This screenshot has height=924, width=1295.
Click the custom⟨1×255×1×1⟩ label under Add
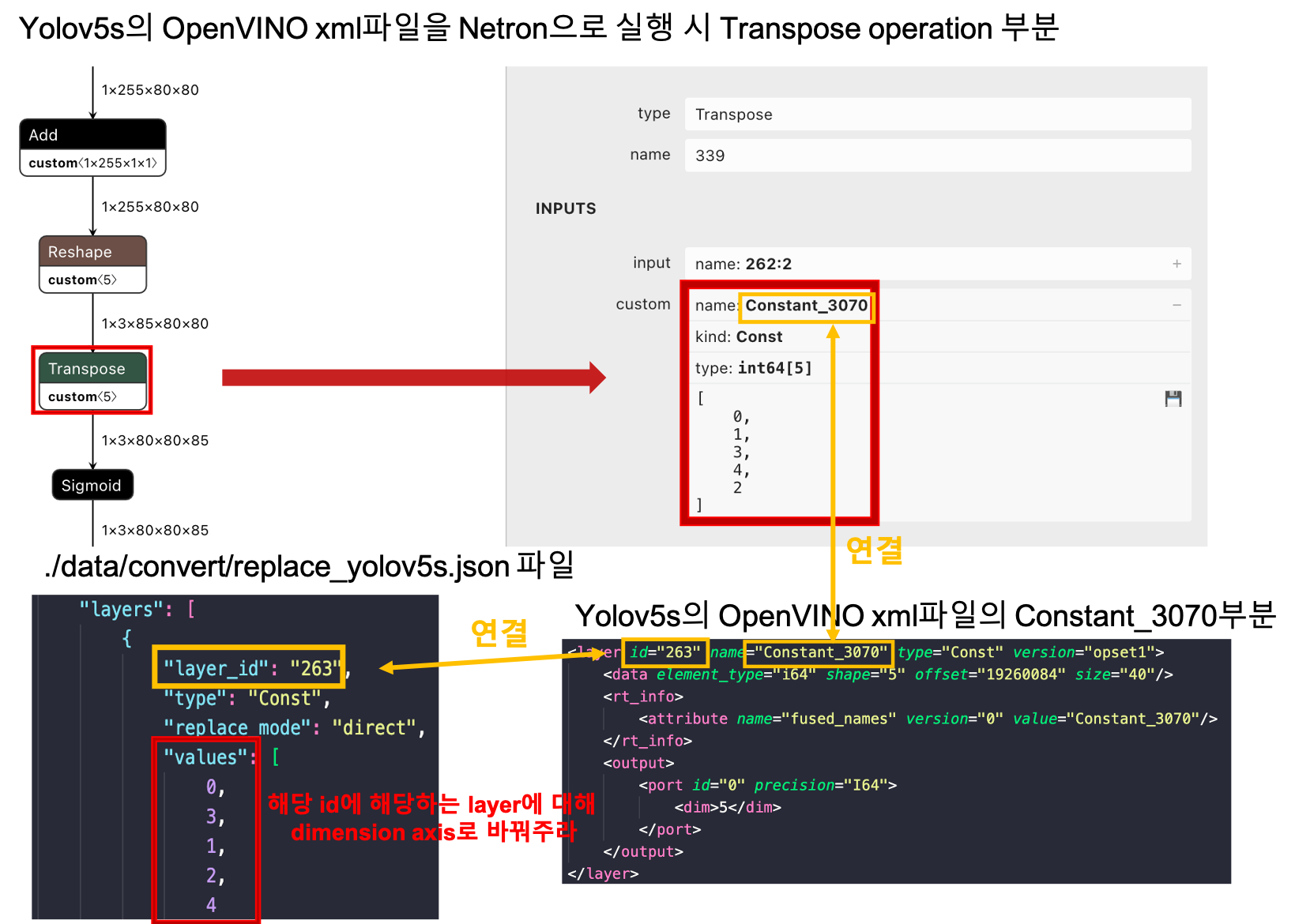[x=92, y=163]
